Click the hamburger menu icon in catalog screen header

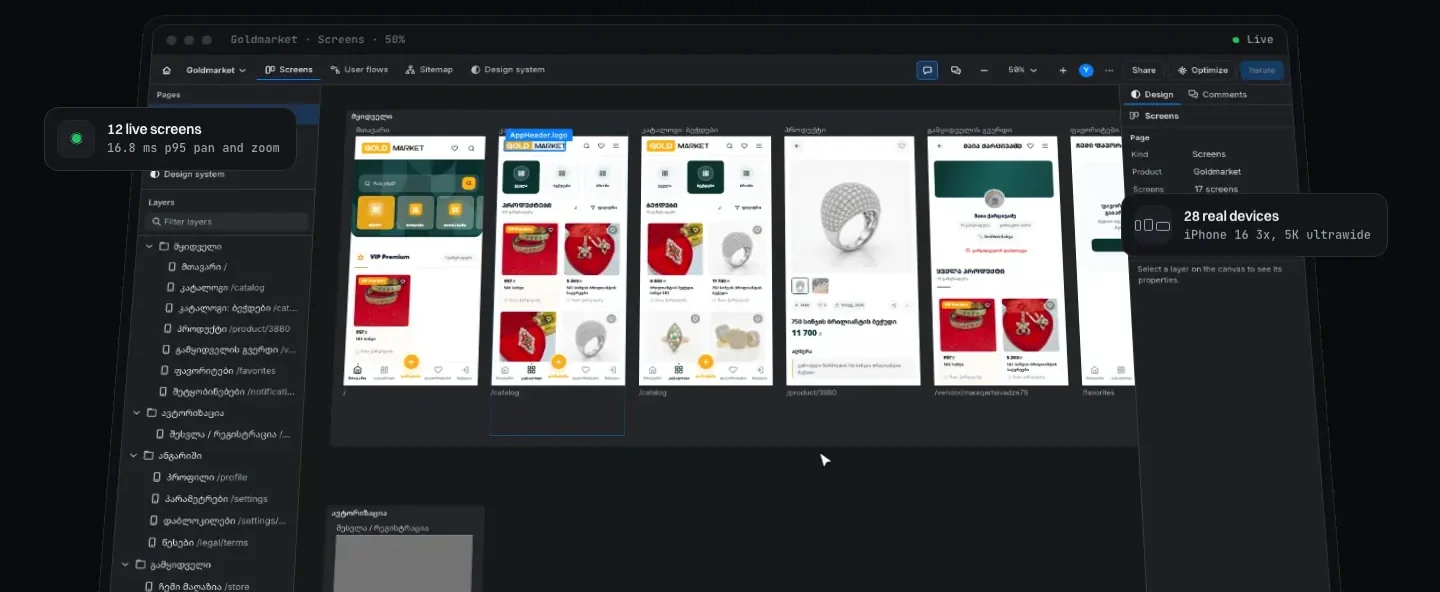[x=615, y=146]
